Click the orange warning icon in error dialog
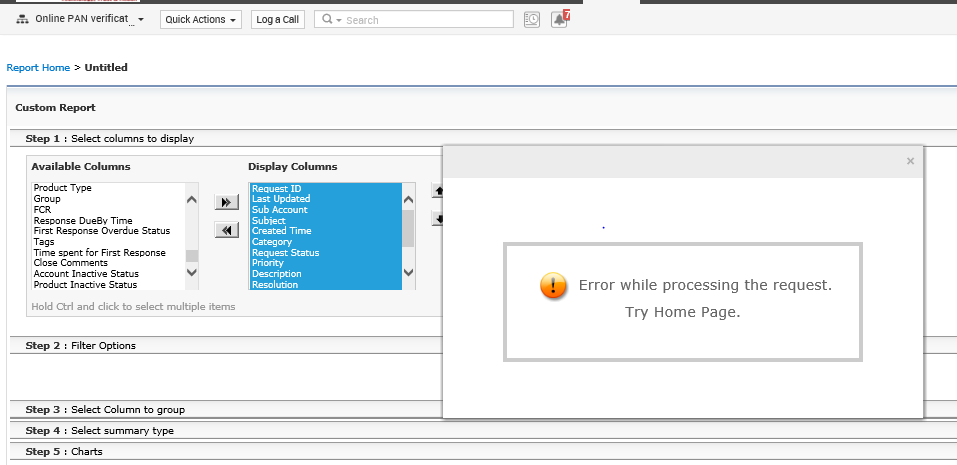Screen dimensions: 957x465 pos(554,285)
